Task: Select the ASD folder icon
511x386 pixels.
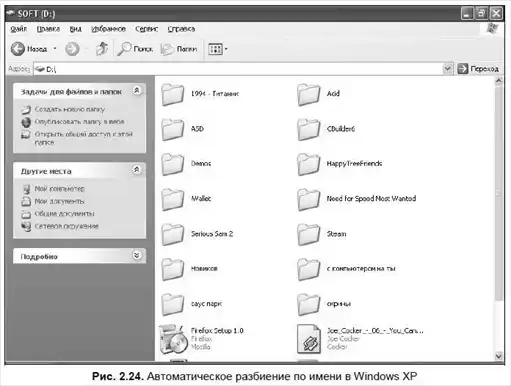Action: pos(173,129)
